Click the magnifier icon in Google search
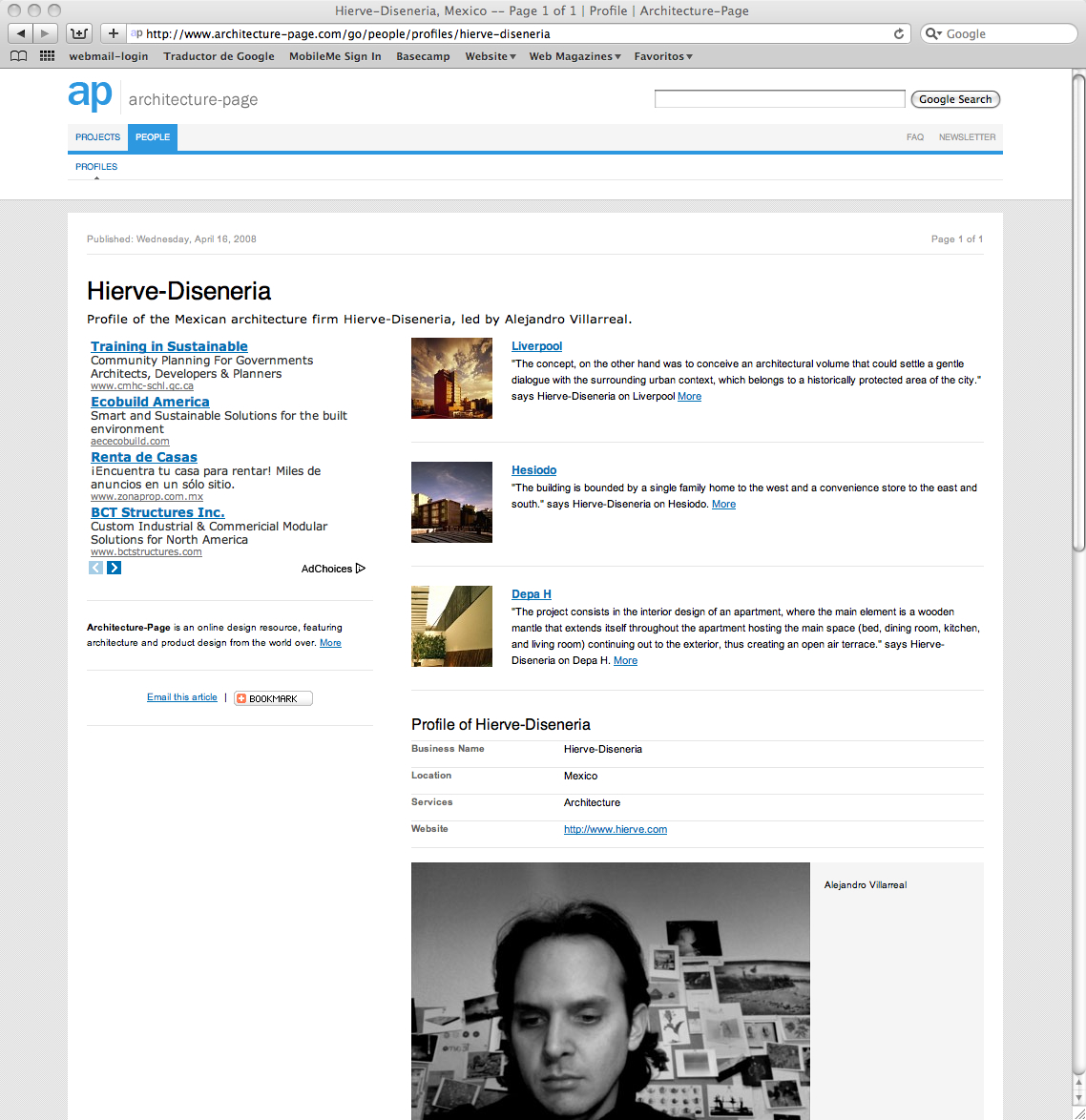Viewport: 1086px width, 1120px height. tap(933, 33)
